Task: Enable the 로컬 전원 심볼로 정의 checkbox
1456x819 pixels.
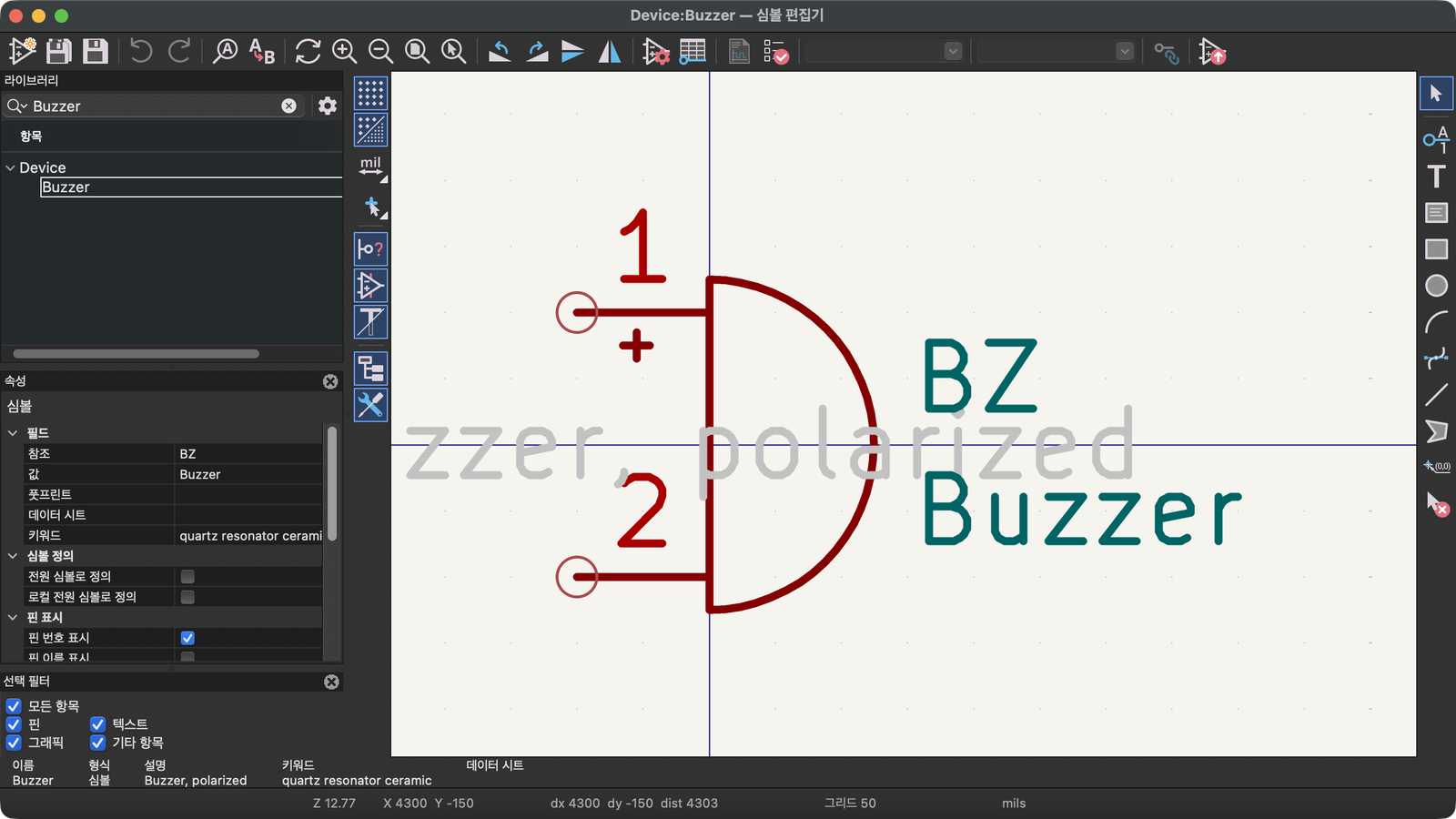Action: [187, 597]
